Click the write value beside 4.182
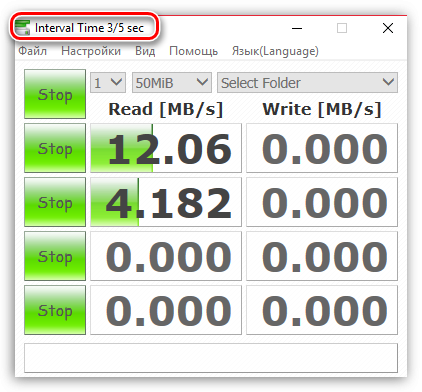The image size is (422, 392). pos(322,202)
